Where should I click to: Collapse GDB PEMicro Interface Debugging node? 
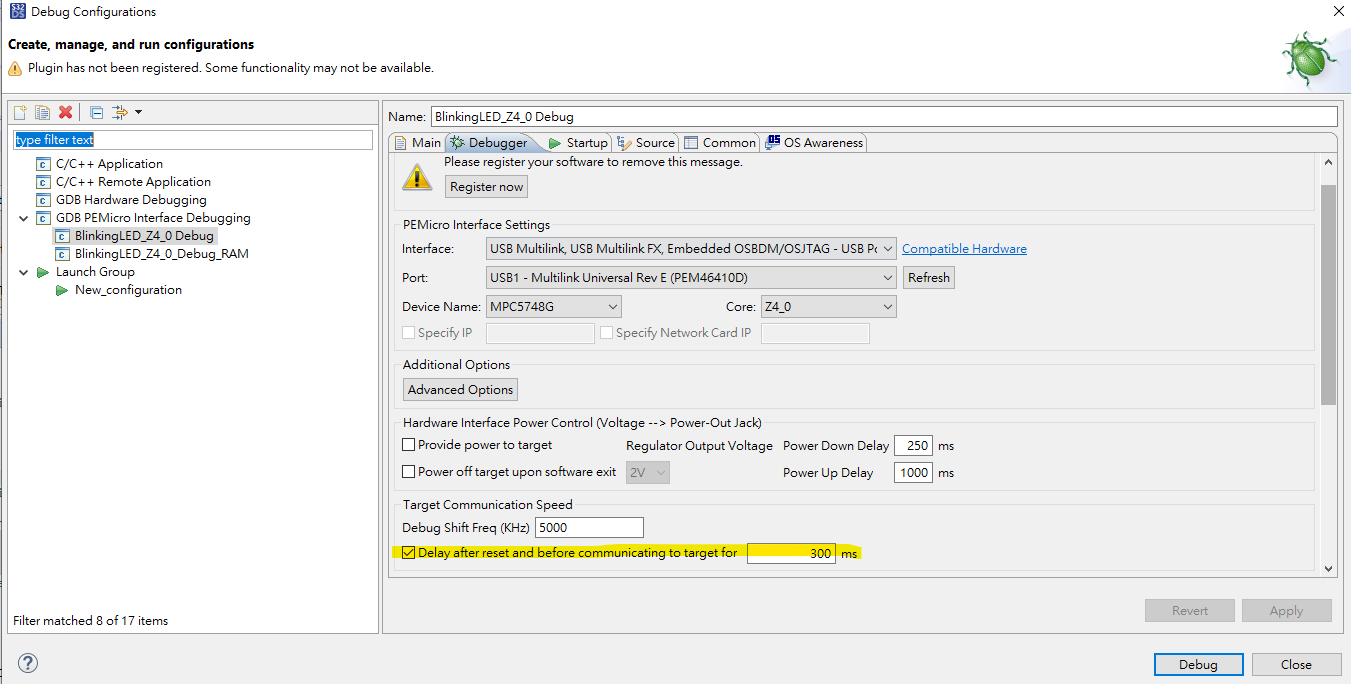click(x=23, y=218)
